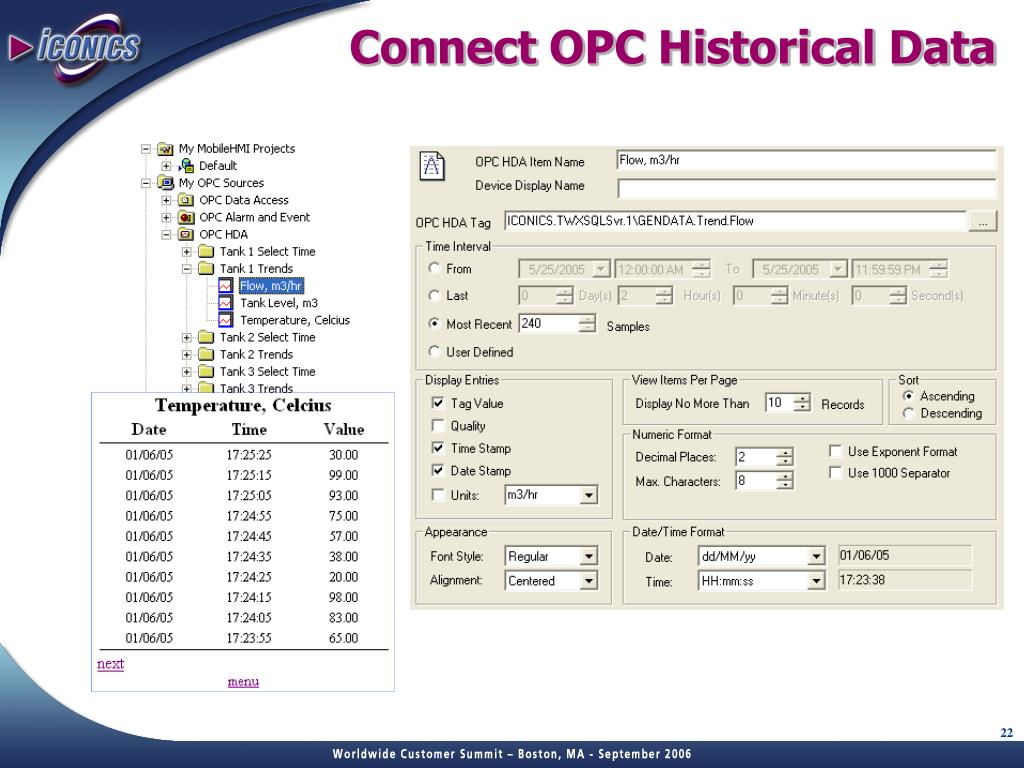Click the next link below the table
The width and height of the screenshot is (1024, 768).
coord(110,664)
